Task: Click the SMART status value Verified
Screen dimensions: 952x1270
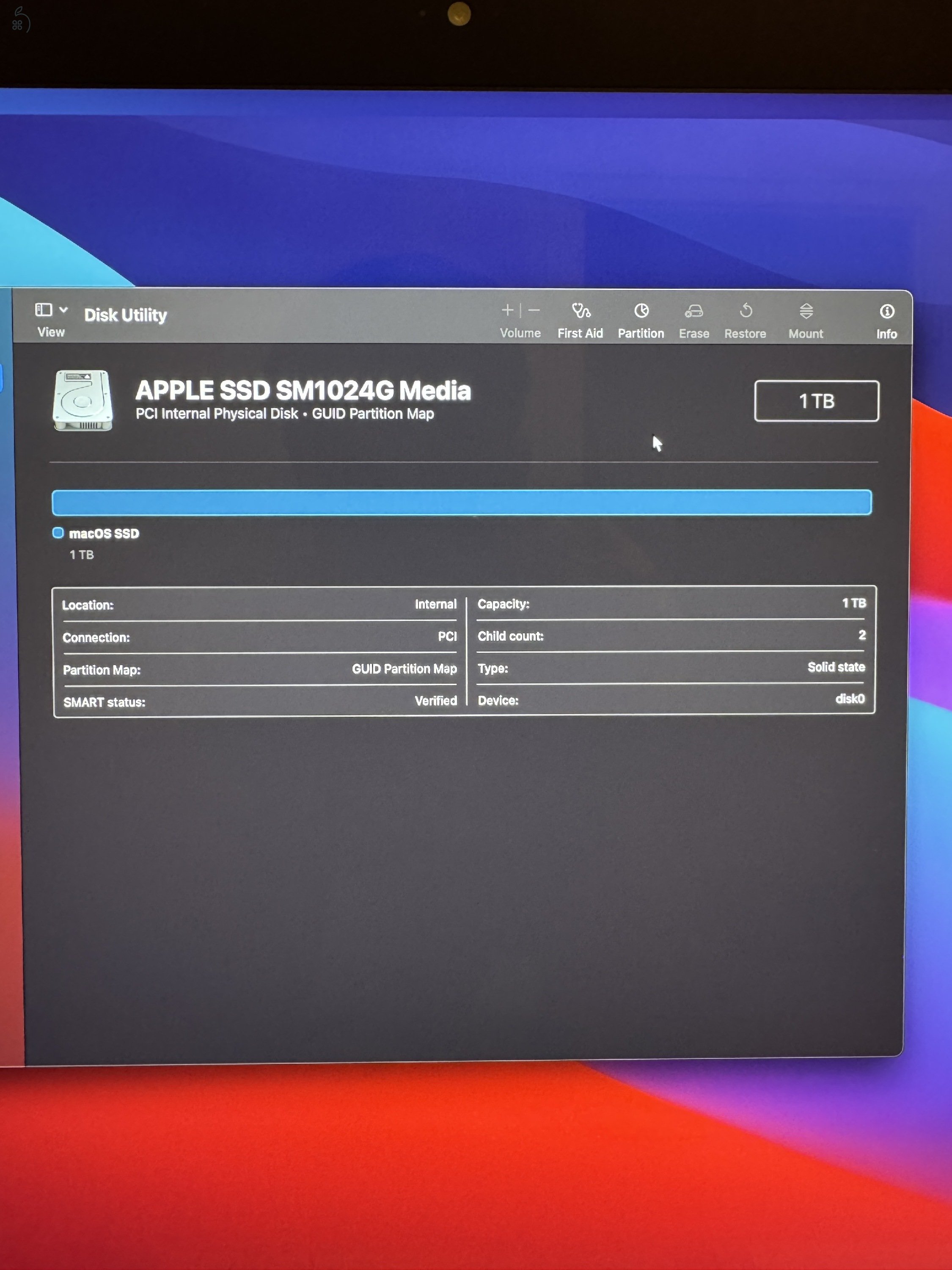Action: [435, 701]
